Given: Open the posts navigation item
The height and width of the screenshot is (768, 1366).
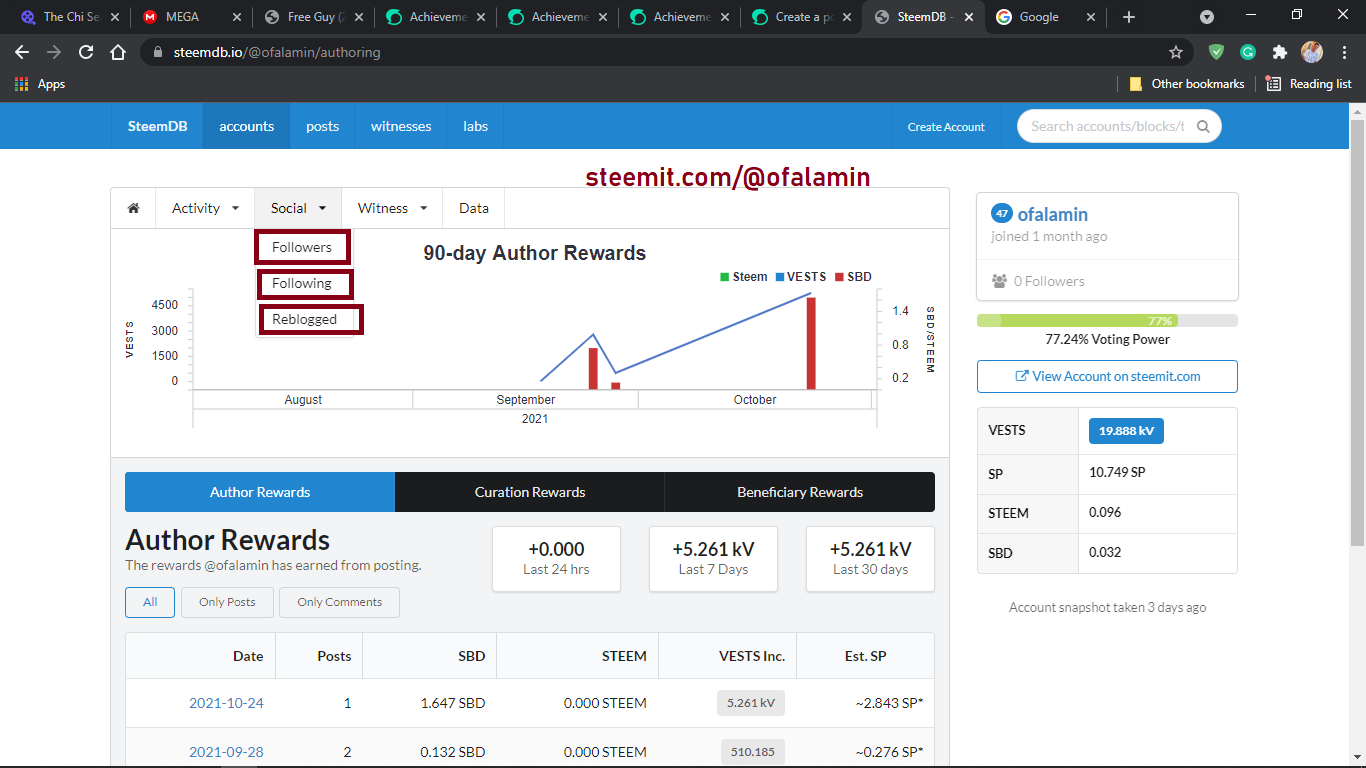Looking at the screenshot, I should pos(323,126).
